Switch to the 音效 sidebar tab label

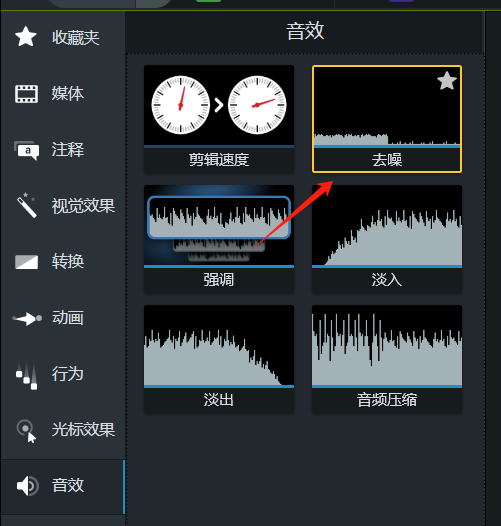pyautogui.click(x=68, y=485)
